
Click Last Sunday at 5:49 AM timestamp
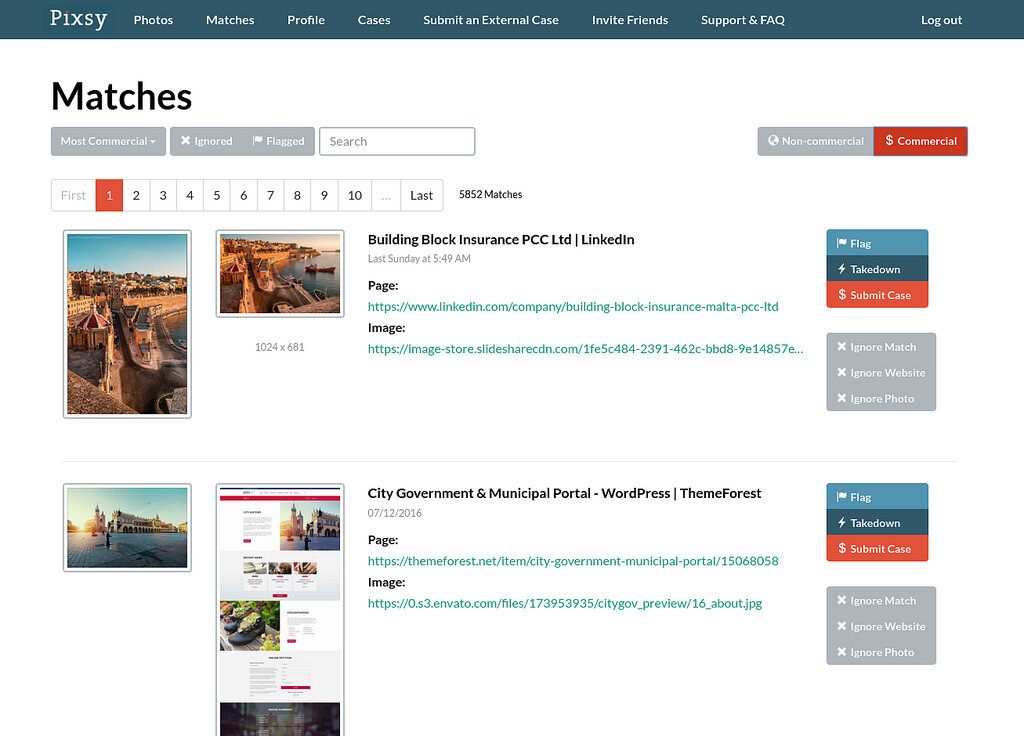pos(419,259)
